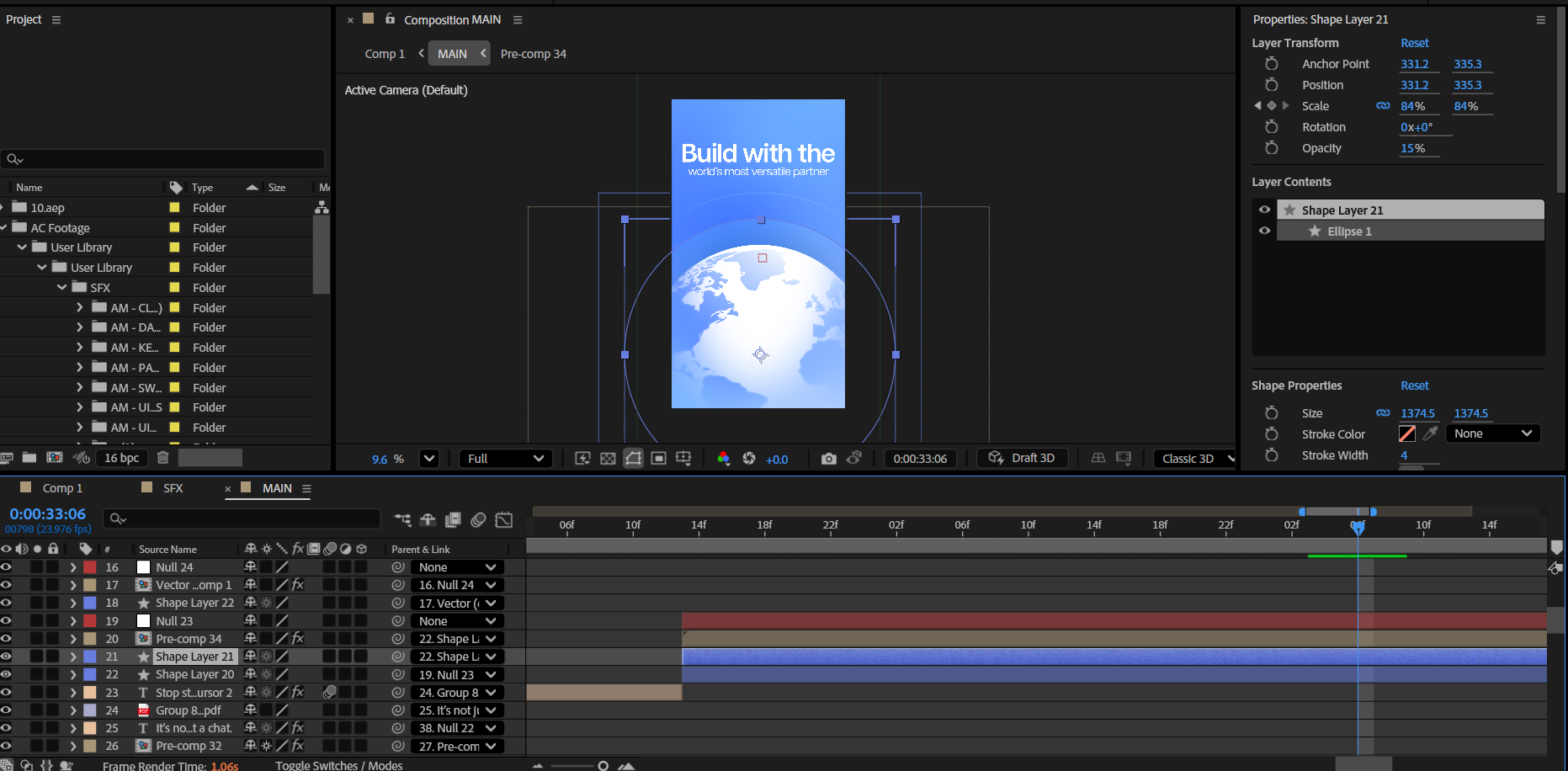Image resolution: width=1568 pixels, height=771 pixels.
Task: Take a snapshot with the camera icon
Action: [x=828, y=459]
